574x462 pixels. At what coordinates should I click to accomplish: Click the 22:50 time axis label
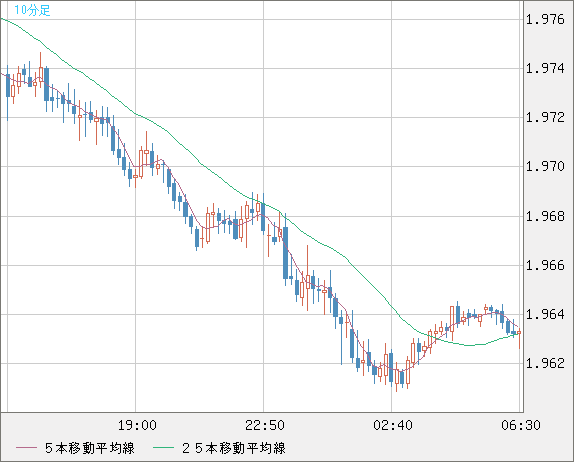click(265, 425)
